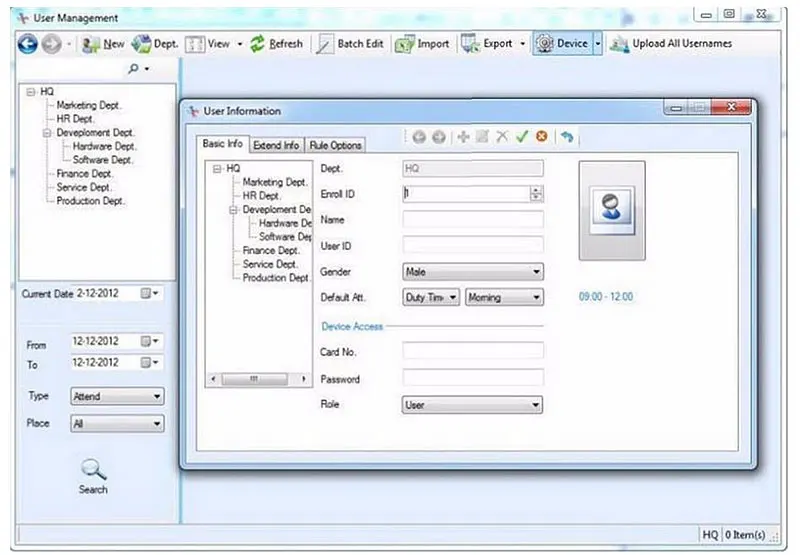800x555 pixels.
Task: Open Batch Edit from the toolbar
Action: click(x=349, y=44)
